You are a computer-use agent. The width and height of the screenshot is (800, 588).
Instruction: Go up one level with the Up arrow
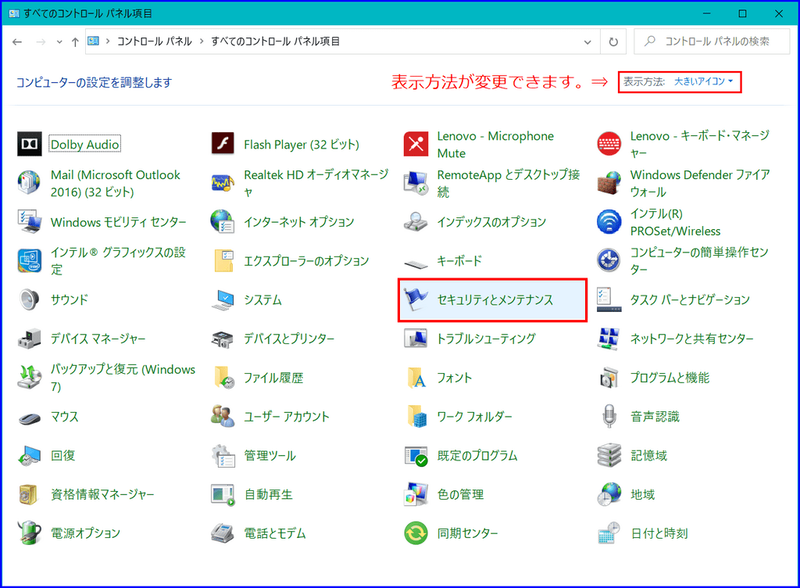75,42
